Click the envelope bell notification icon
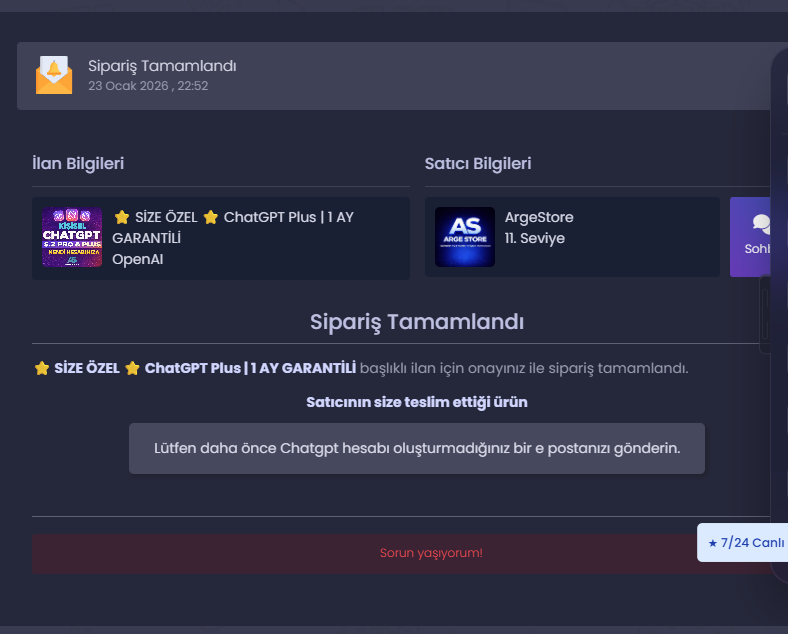Screen dimensions: 788x634 coord(54,75)
